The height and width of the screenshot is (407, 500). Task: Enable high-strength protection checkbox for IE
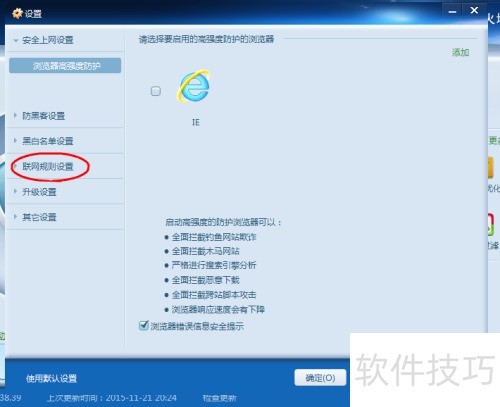[156, 91]
